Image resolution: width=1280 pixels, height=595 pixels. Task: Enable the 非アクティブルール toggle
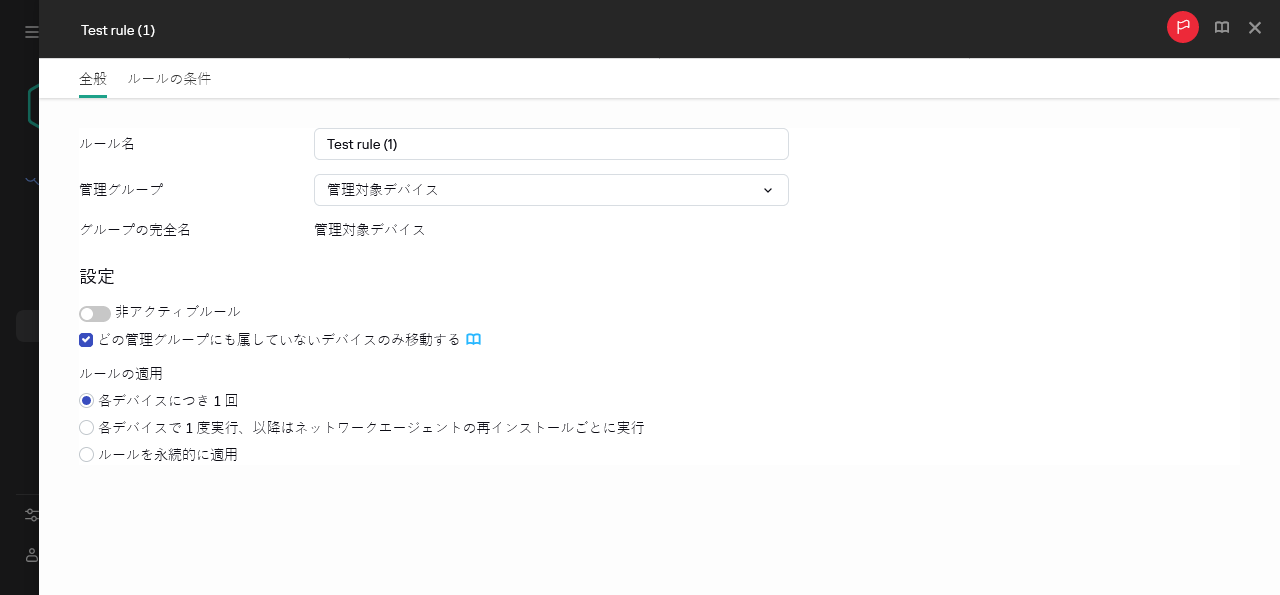pos(94,313)
